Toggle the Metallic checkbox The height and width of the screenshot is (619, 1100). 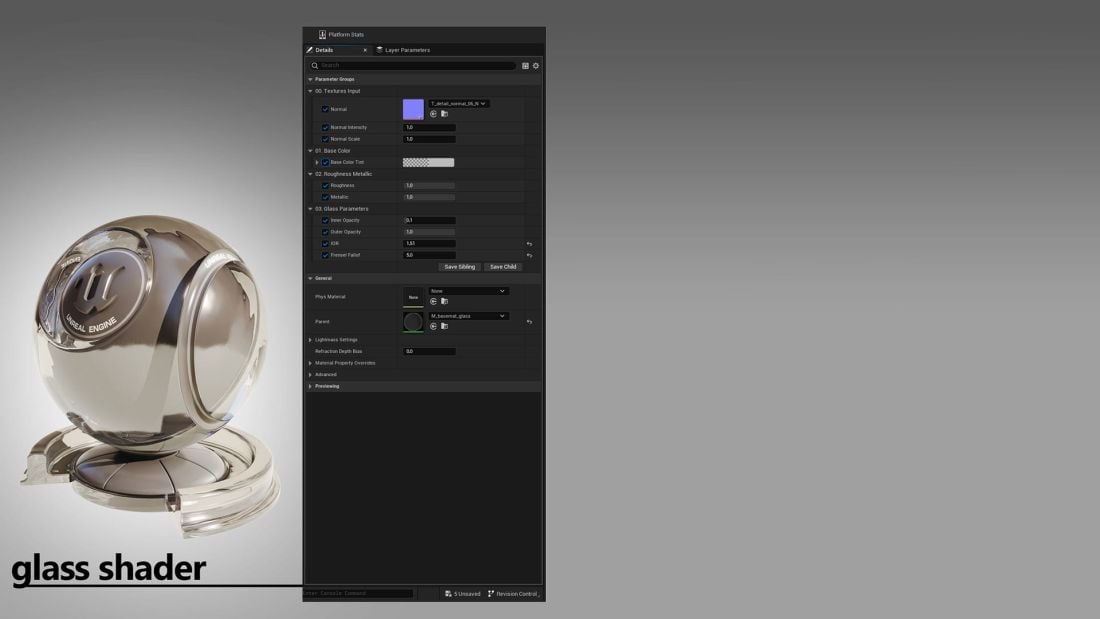click(325, 197)
